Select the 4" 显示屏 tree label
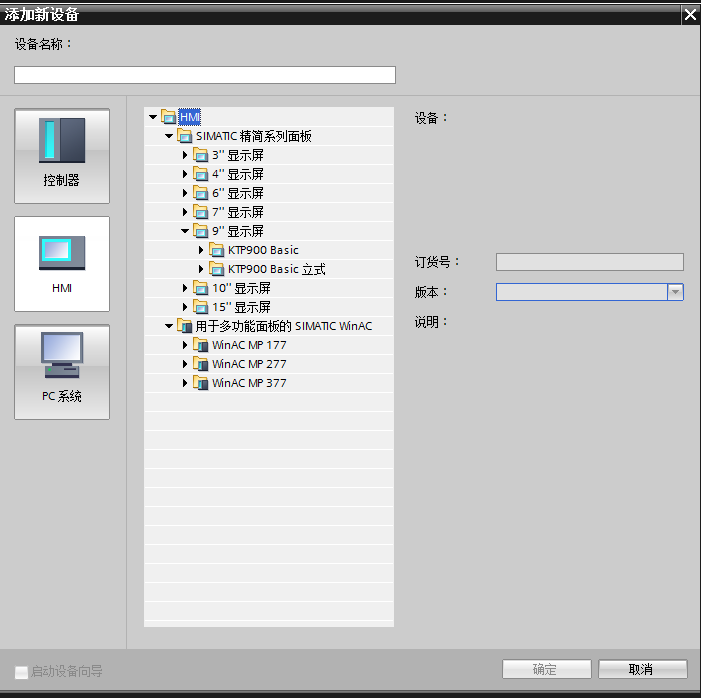This screenshot has width=701, height=698. 237,174
